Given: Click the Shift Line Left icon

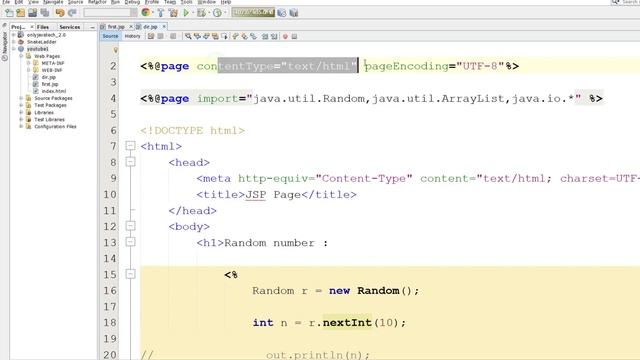Looking at the screenshot, I should point(265,36).
